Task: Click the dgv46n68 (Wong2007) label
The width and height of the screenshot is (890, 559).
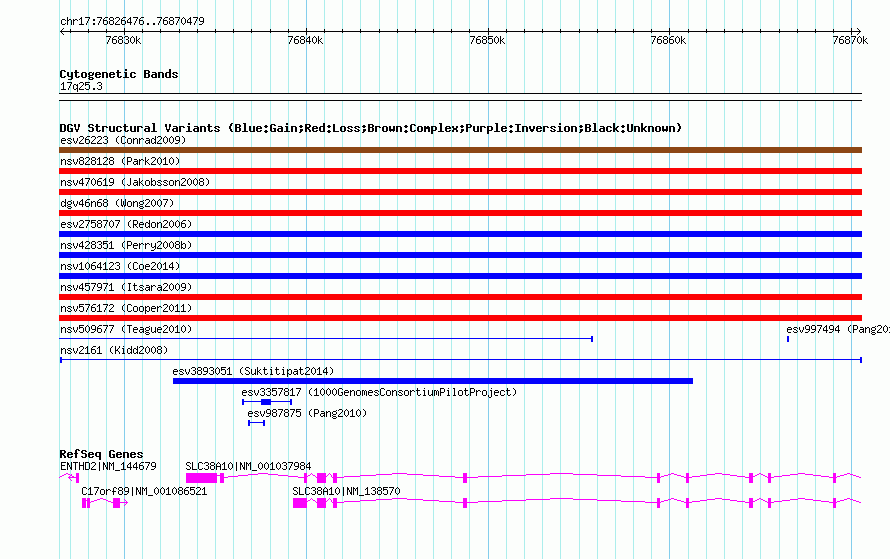Action: point(117,203)
